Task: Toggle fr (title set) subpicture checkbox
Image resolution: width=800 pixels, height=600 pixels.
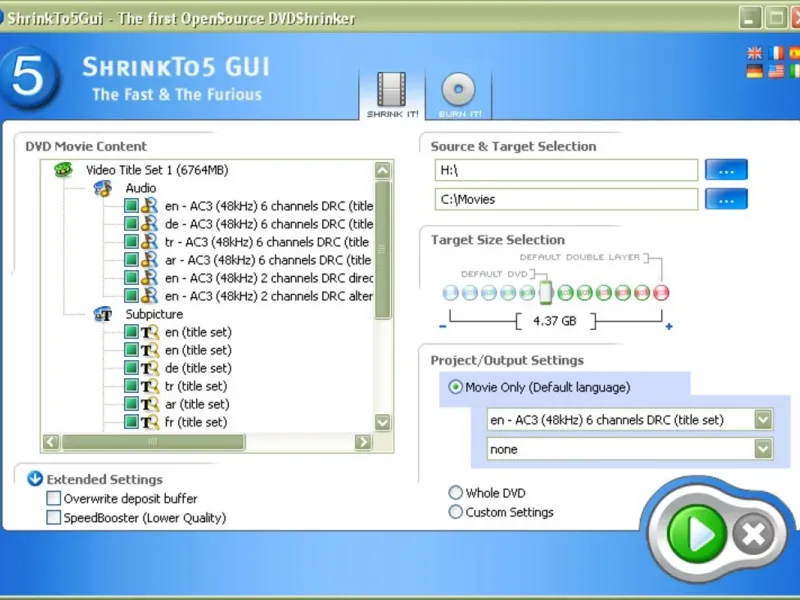Action: 131,422
